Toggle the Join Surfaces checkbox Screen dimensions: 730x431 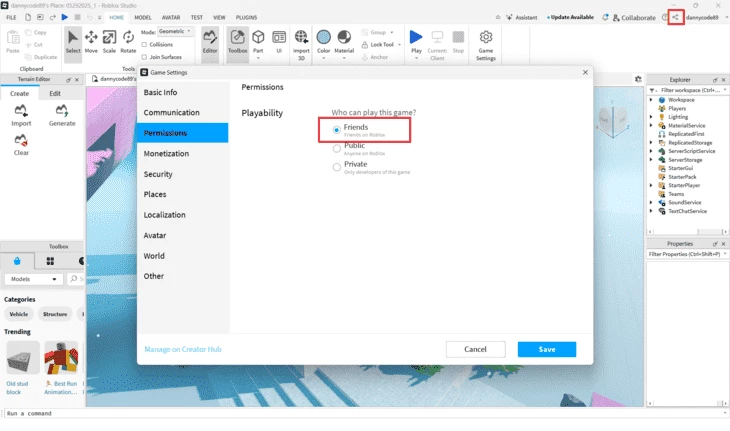[x=144, y=57]
